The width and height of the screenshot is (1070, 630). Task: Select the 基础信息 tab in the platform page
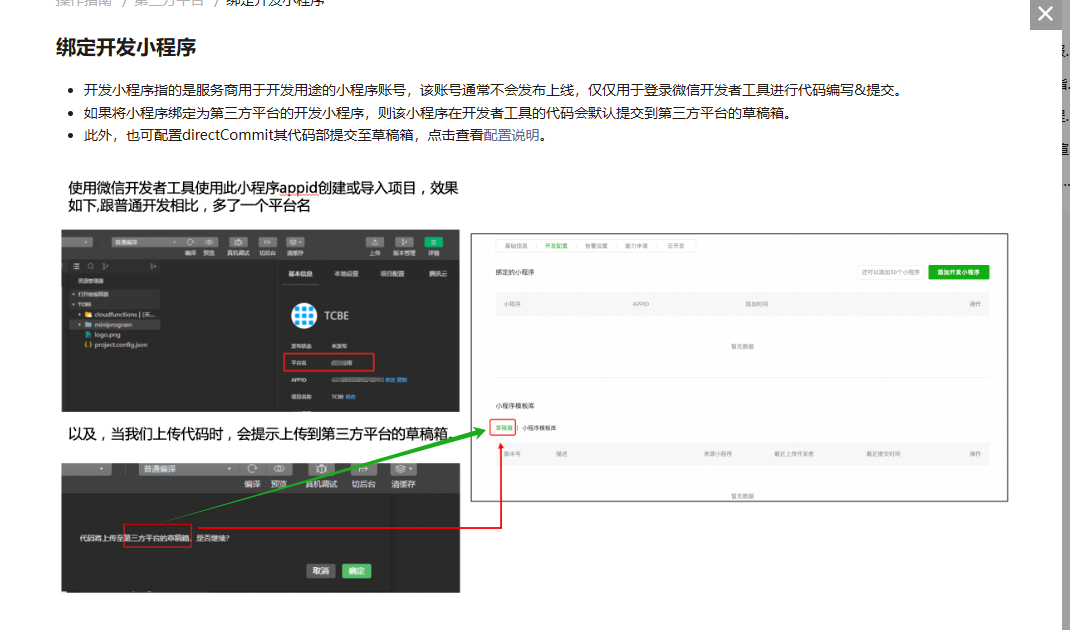[516, 246]
